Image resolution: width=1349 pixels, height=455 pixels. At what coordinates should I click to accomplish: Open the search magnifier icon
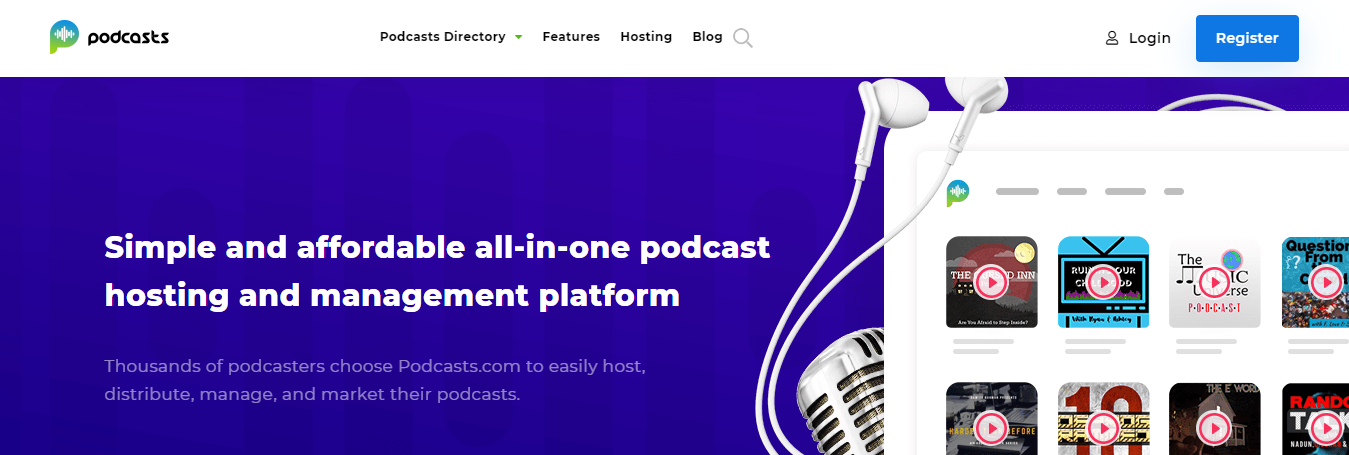coord(742,38)
